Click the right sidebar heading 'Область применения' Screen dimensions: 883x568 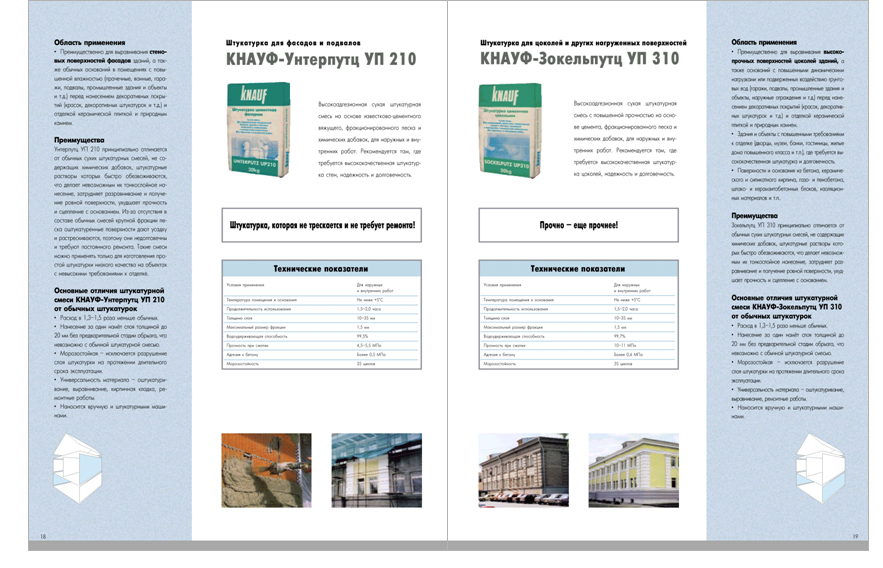764,42
